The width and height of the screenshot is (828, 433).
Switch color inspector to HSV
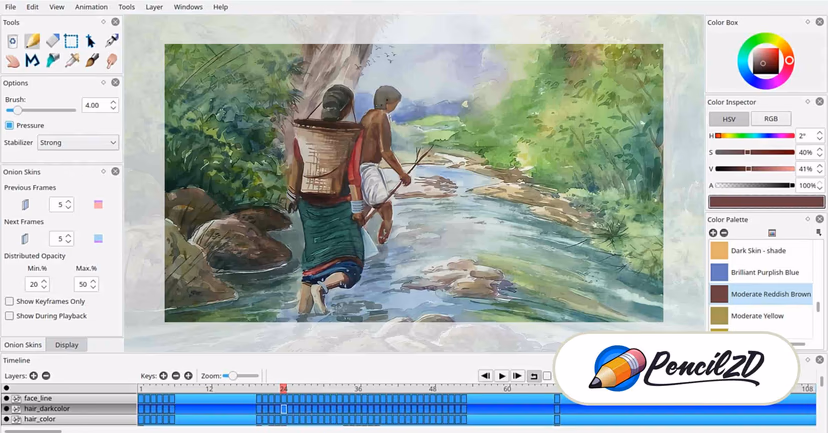pos(729,119)
